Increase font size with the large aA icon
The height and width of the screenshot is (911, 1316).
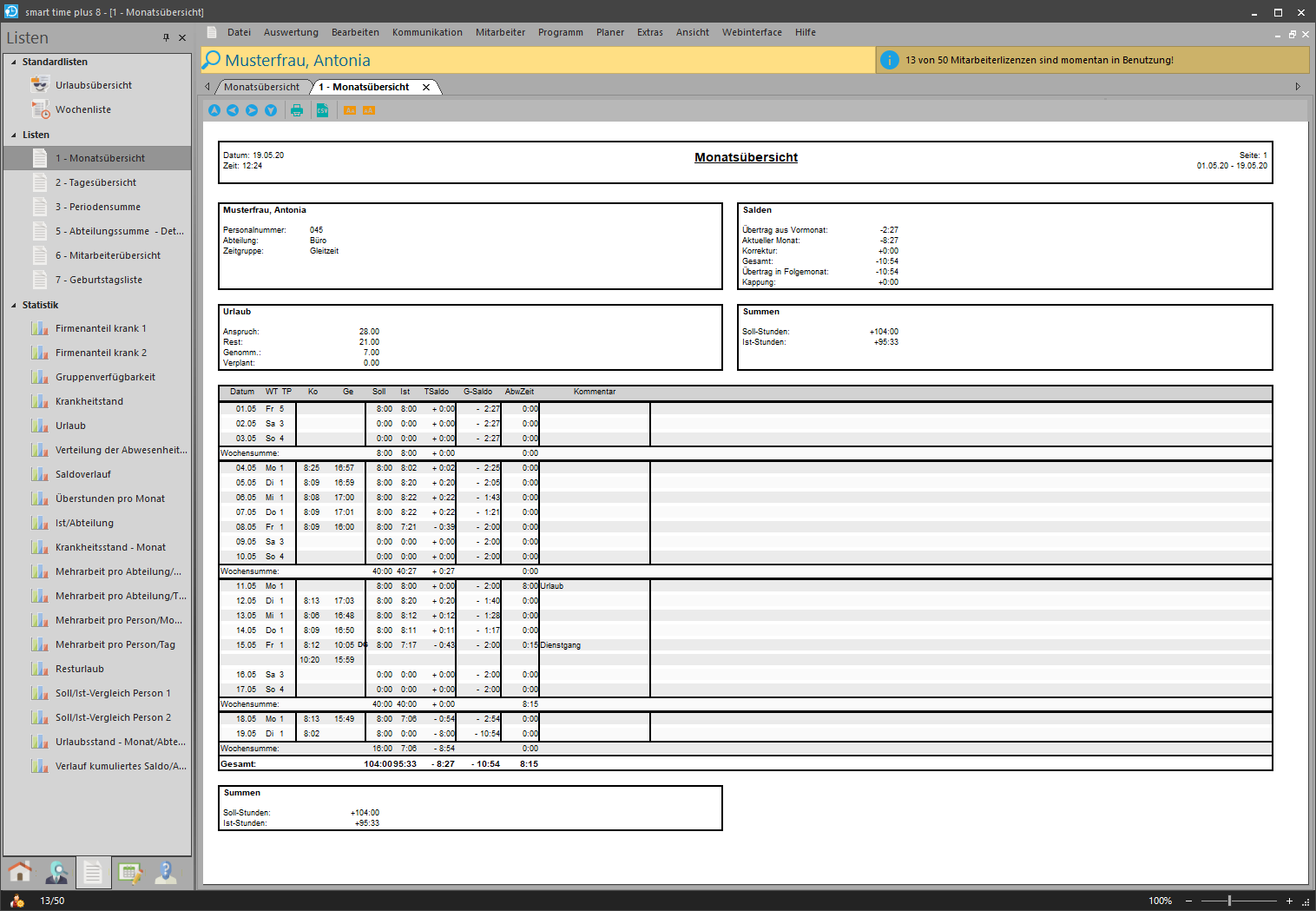coord(368,110)
